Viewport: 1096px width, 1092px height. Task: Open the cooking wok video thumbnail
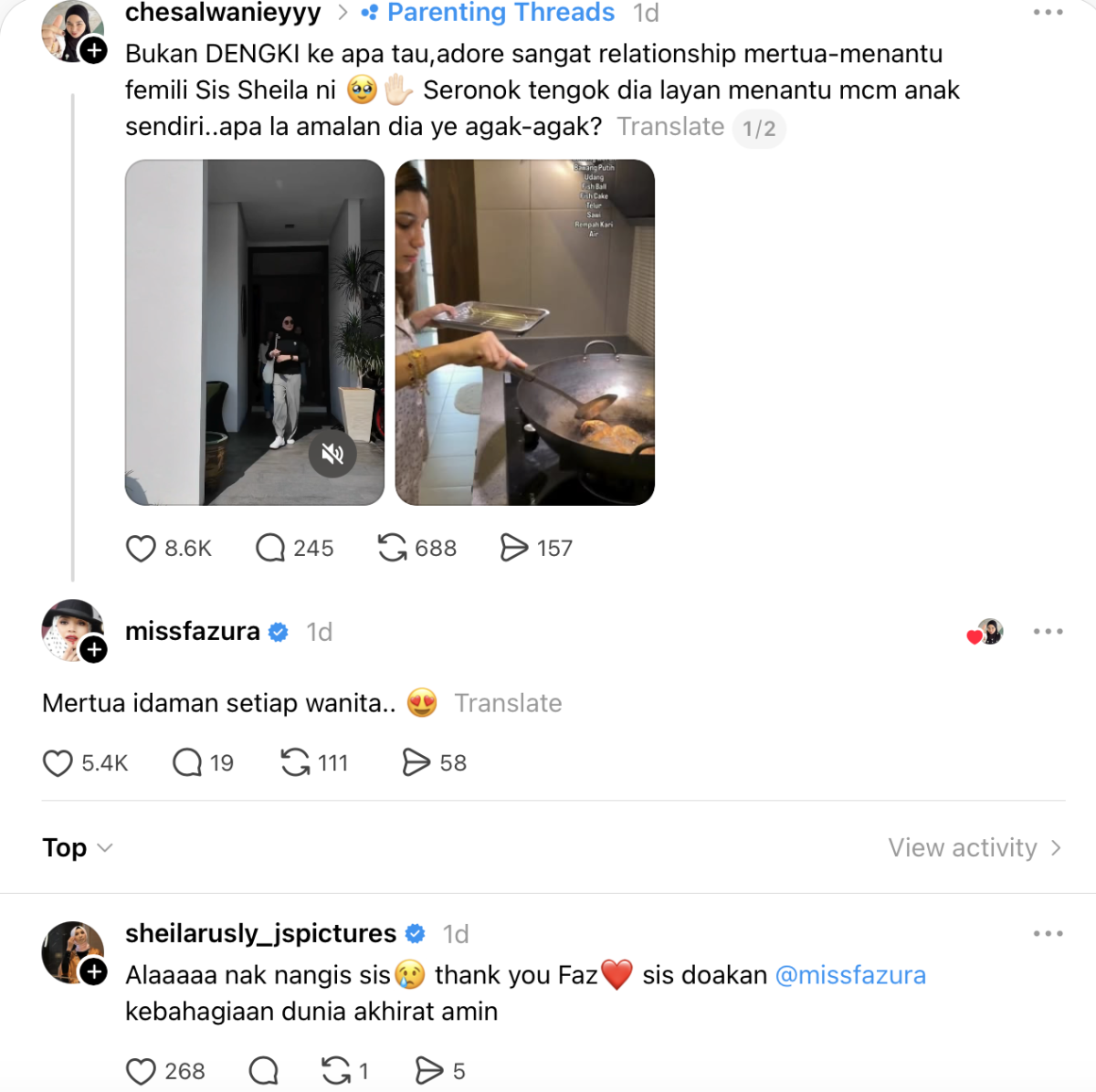click(x=524, y=332)
